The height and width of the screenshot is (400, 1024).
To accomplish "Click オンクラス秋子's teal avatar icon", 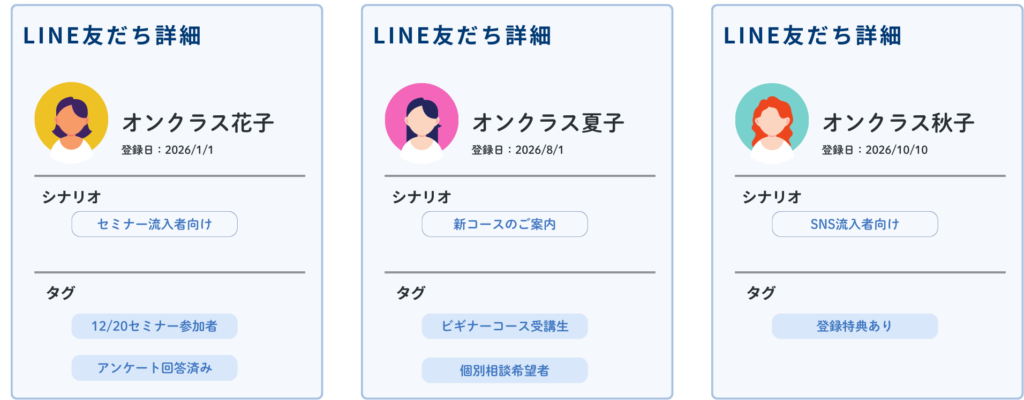I will point(771,120).
